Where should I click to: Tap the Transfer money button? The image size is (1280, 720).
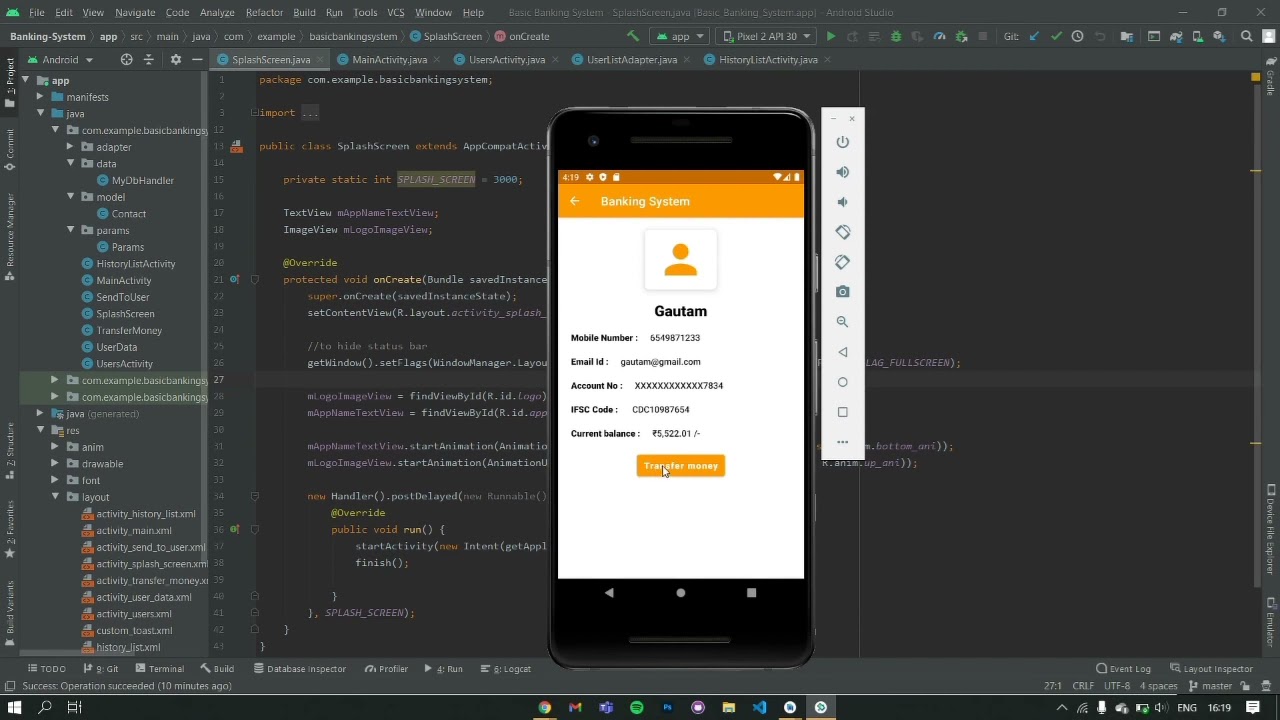(680, 466)
